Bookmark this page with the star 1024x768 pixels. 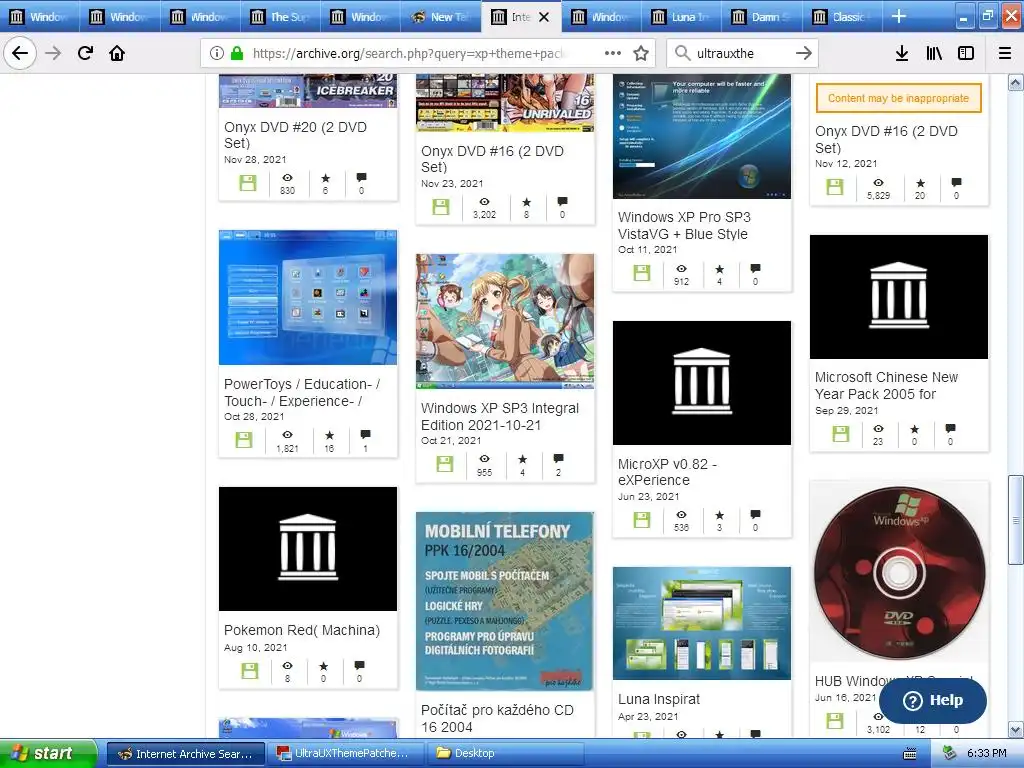(x=641, y=53)
